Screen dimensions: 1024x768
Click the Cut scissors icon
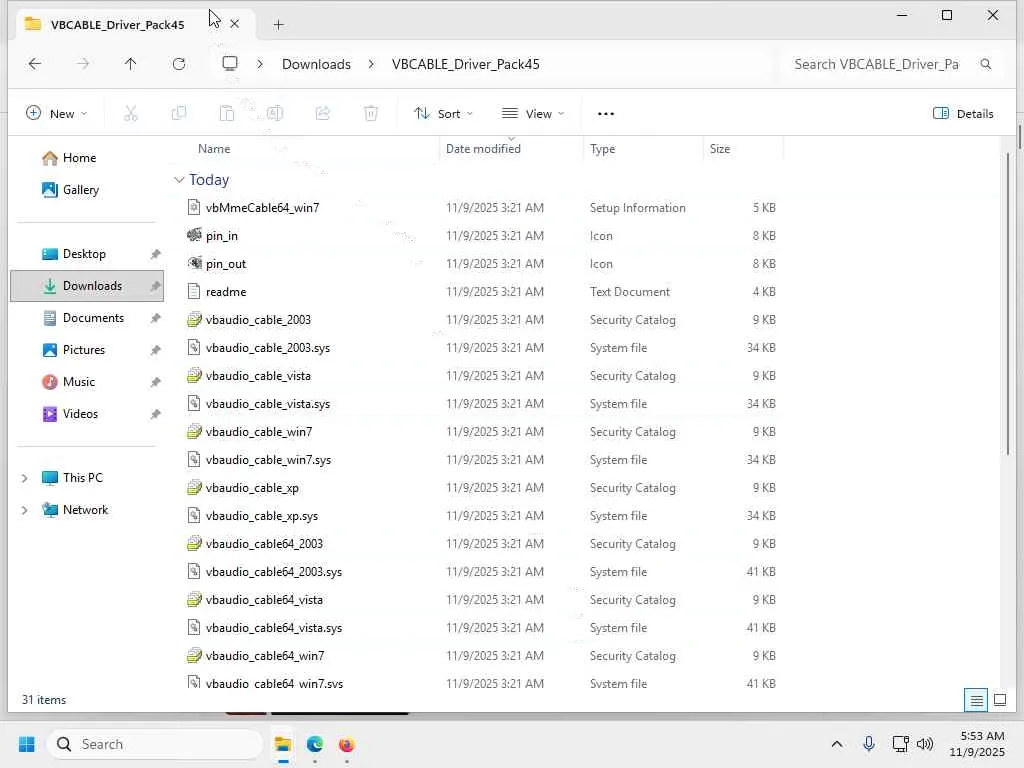click(131, 114)
